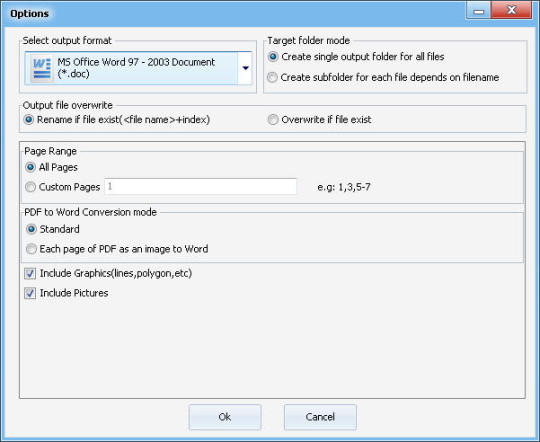Click MS Office Word 97 - 2003 Document text
This screenshot has height=442, width=540.
[x=136, y=68]
